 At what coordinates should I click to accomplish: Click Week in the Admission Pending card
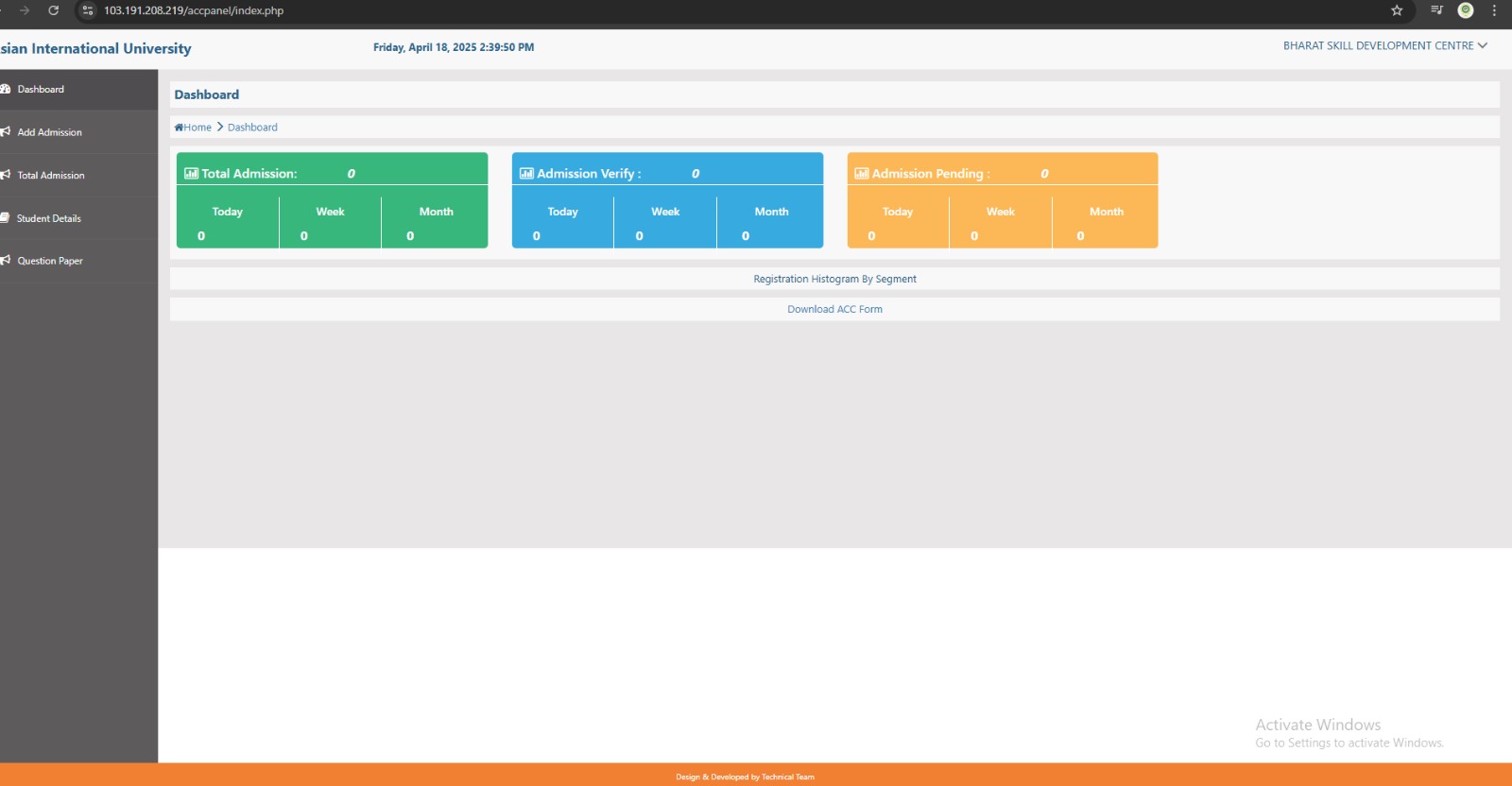click(x=1001, y=212)
